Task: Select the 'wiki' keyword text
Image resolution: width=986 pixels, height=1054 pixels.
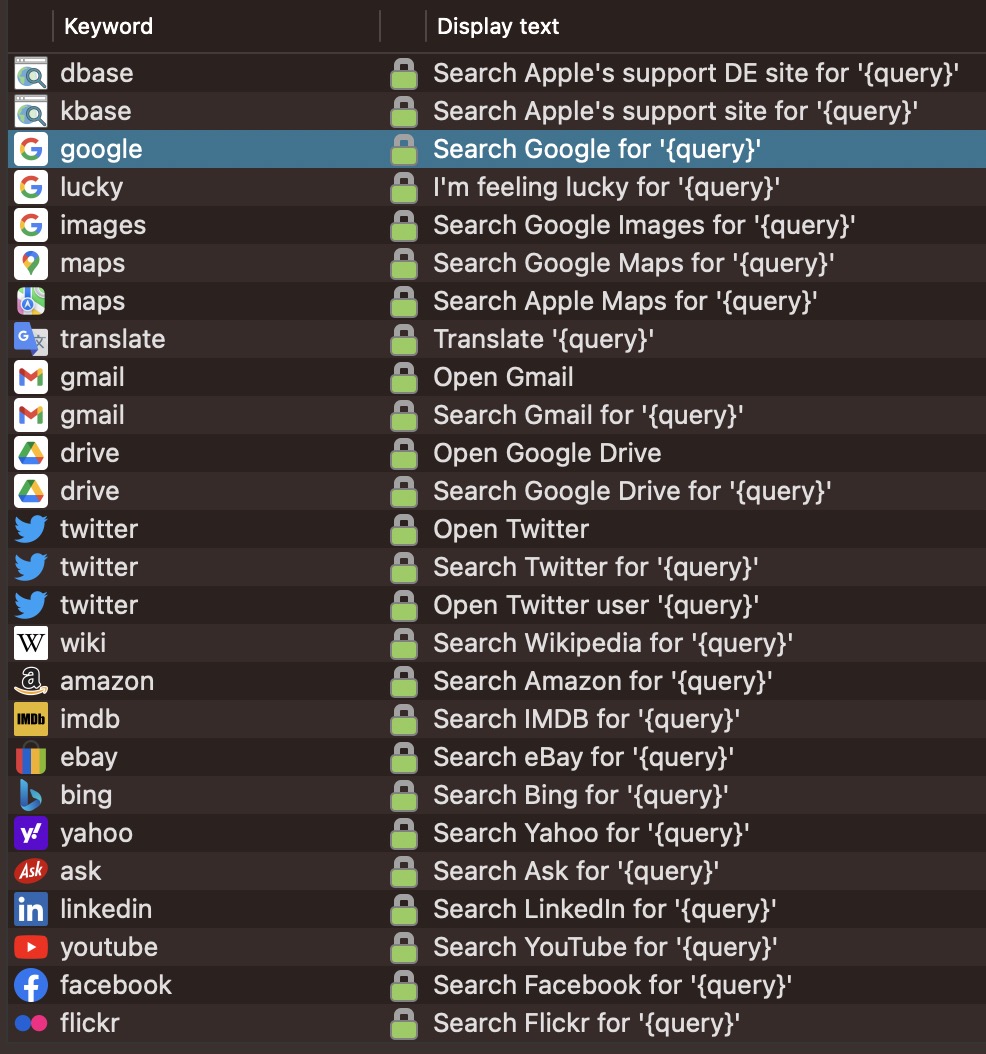Action: [83, 643]
